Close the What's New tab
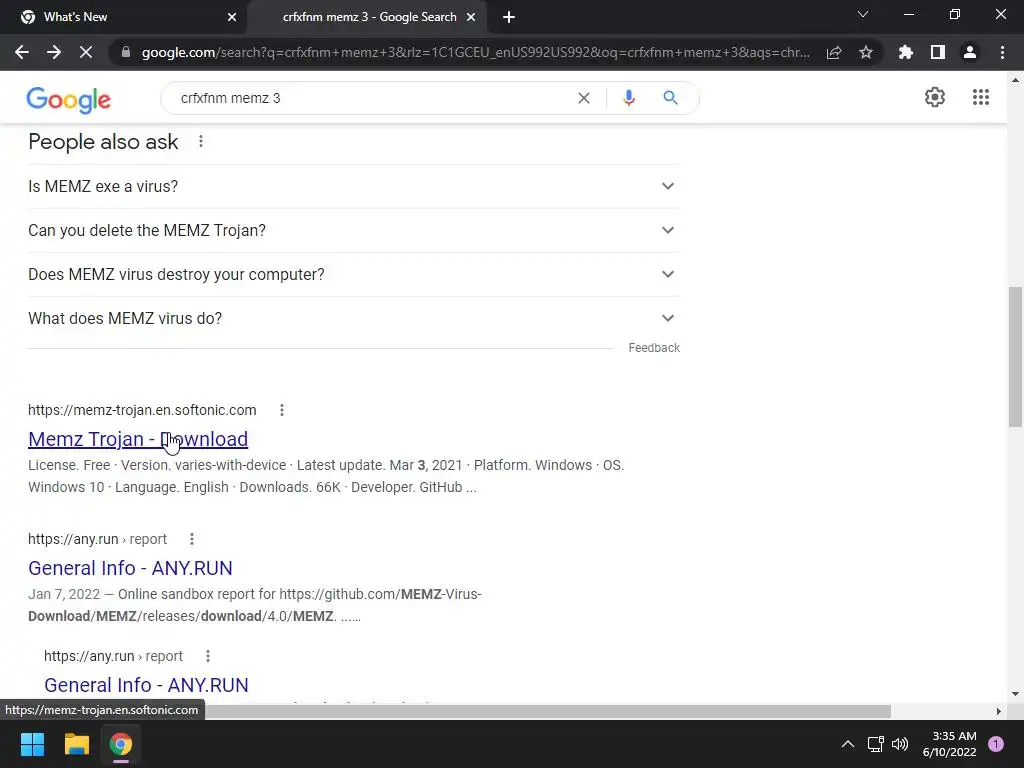Image resolution: width=1024 pixels, height=768 pixels. point(232,17)
